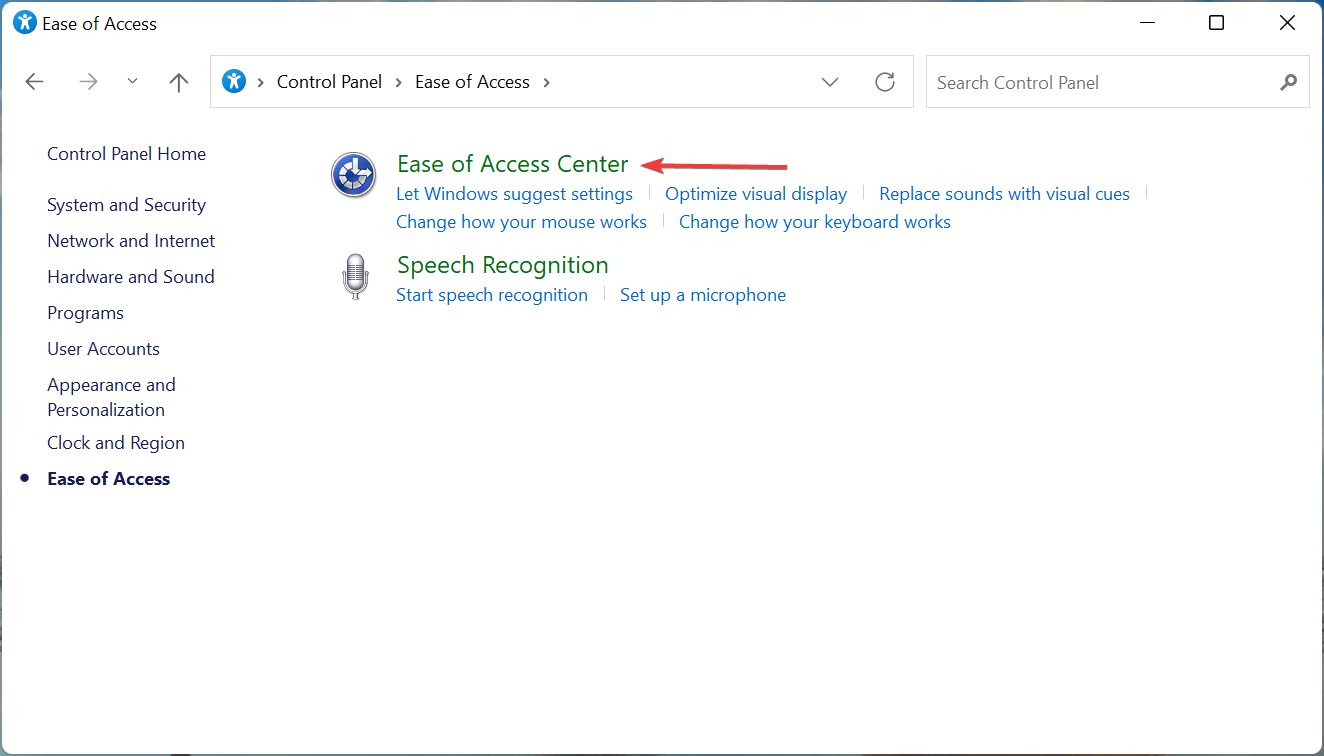1324x756 pixels.
Task: Expand chevron after Control Panel breadcrumb
Action: point(399,82)
